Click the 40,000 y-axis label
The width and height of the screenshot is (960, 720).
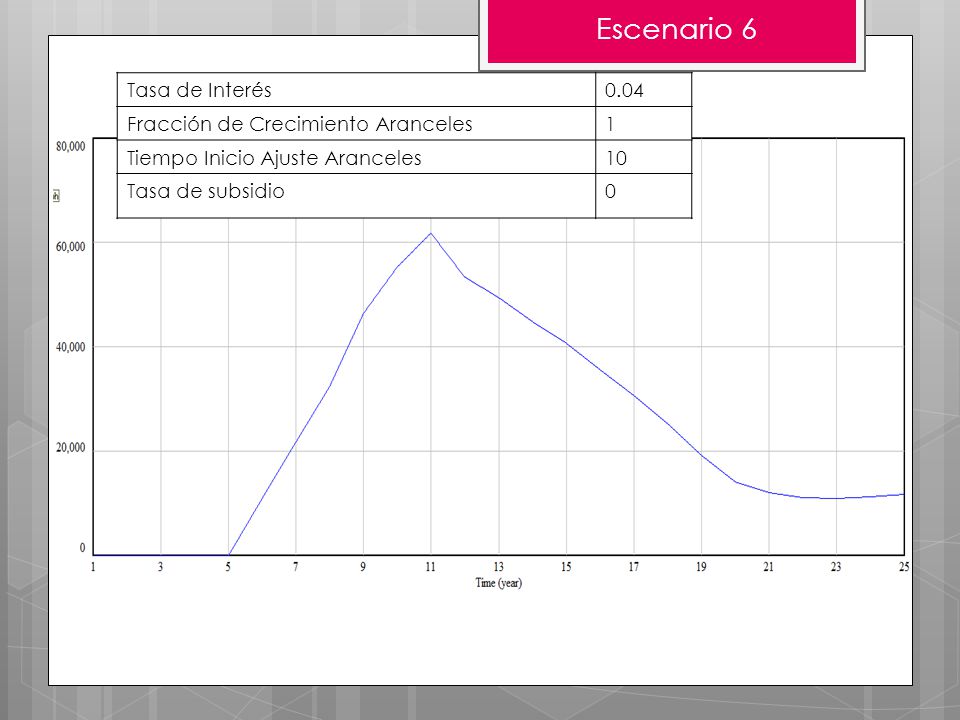pos(70,347)
